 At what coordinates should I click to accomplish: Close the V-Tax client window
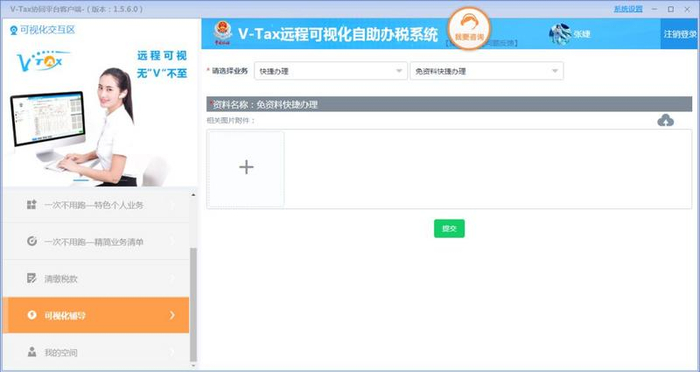(687, 9)
